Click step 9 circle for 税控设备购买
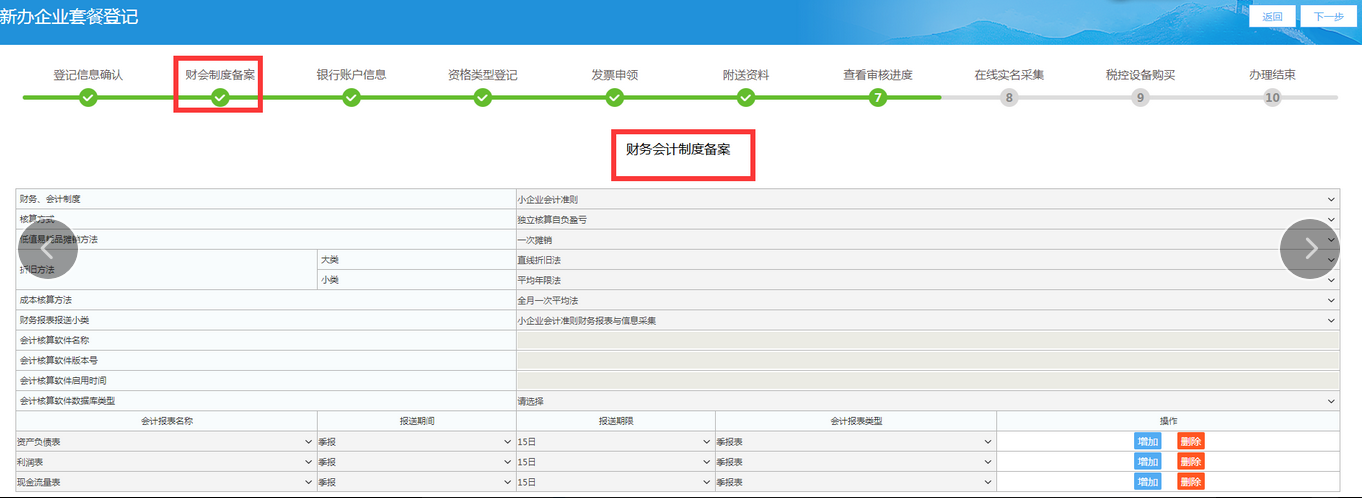The height and width of the screenshot is (498, 1362). click(1140, 97)
